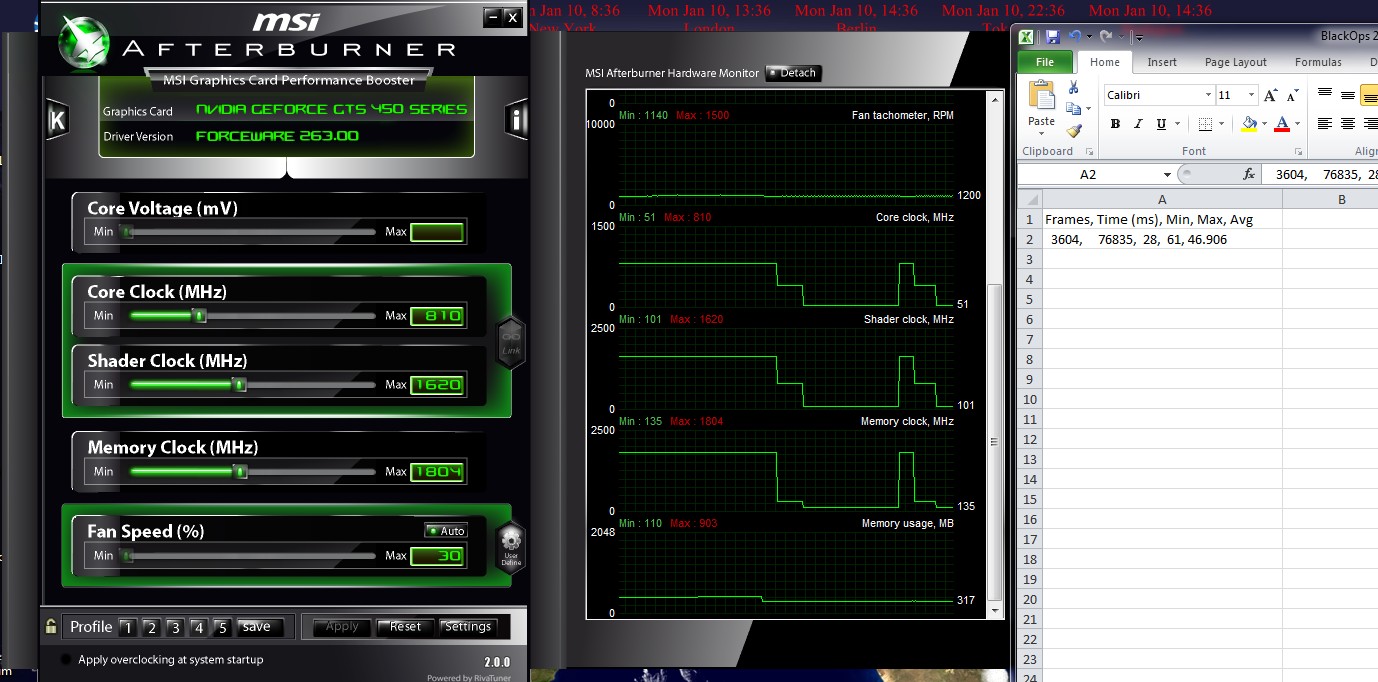Viewport: 1378px width, 682px height.
Task: Switch to the Excel Home tab
Action: (1105, 62)
